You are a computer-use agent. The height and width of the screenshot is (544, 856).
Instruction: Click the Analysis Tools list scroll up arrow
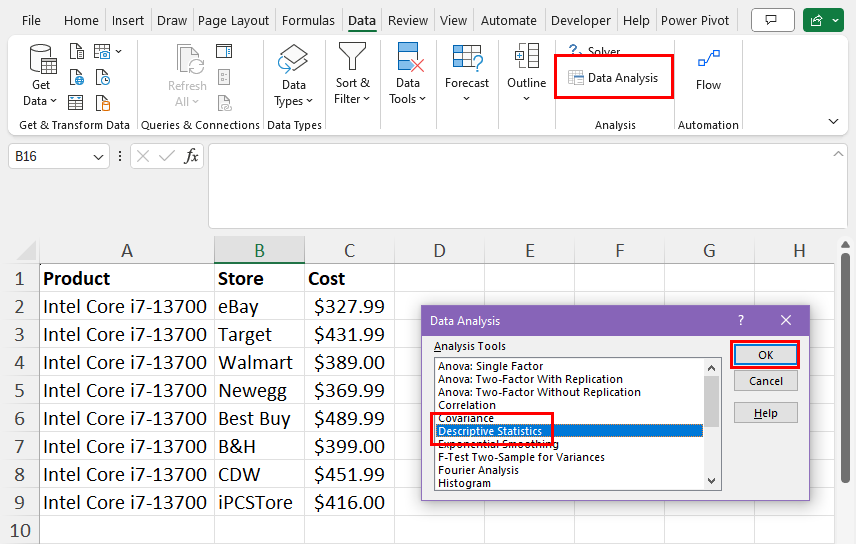(x=711, y=368)
